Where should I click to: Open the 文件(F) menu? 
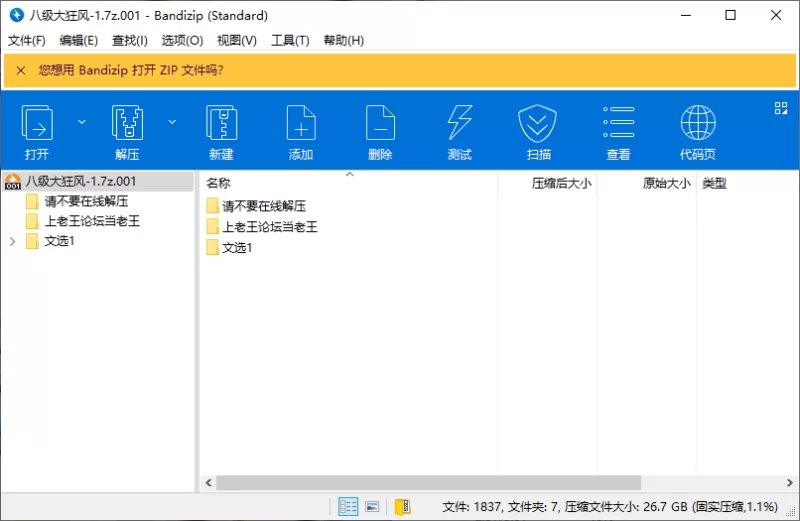(27, 40)
